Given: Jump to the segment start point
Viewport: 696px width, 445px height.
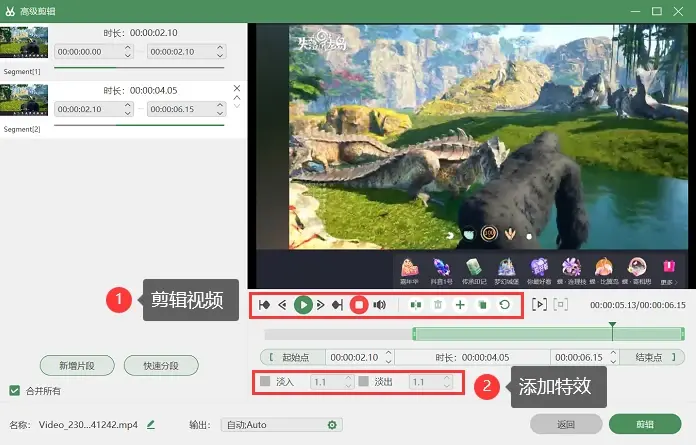Looking at the screenshot, I should (x=265, y=305).
